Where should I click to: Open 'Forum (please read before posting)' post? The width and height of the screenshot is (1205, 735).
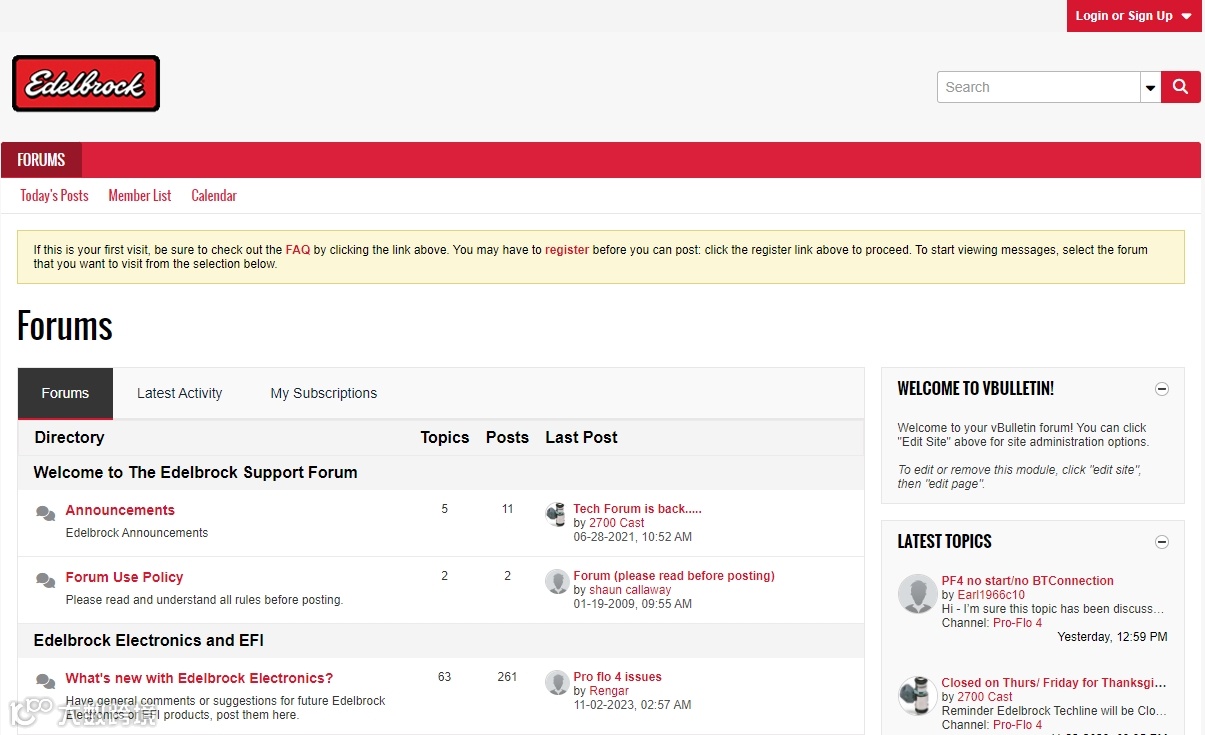tap(674, 576)
